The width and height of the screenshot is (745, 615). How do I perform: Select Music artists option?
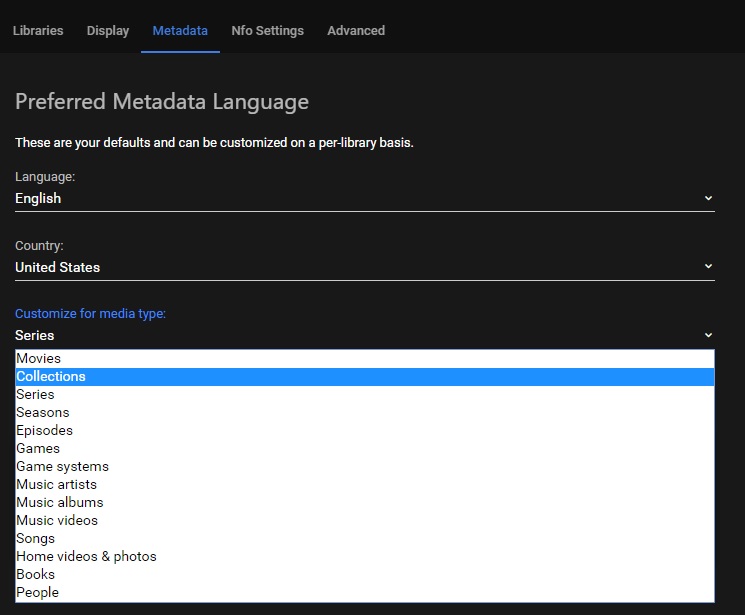(x=364, y=485)
